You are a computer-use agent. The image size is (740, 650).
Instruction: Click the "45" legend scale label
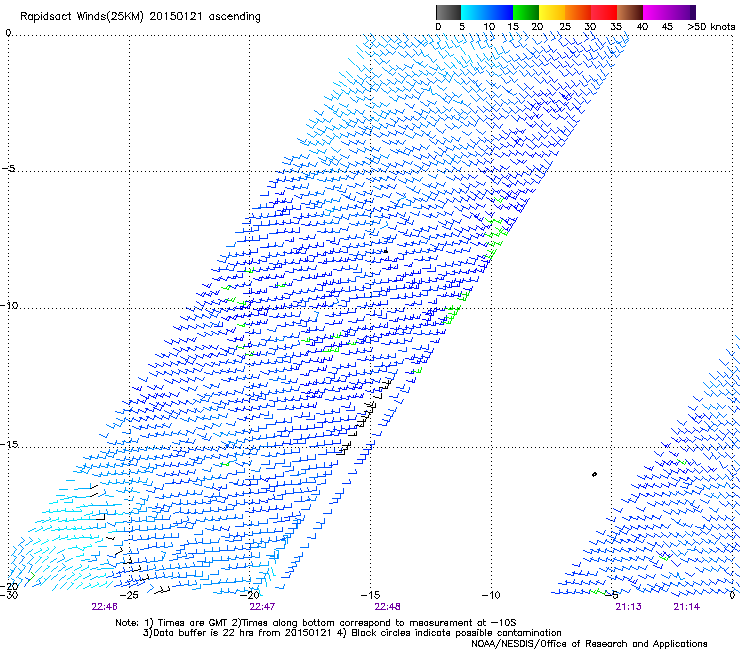(x=667, y=26)
